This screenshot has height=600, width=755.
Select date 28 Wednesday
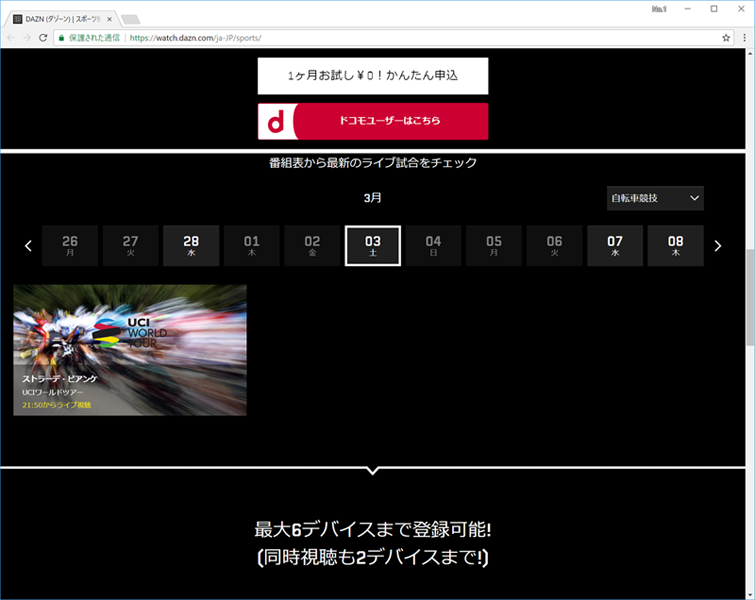[x=191, y=246]
